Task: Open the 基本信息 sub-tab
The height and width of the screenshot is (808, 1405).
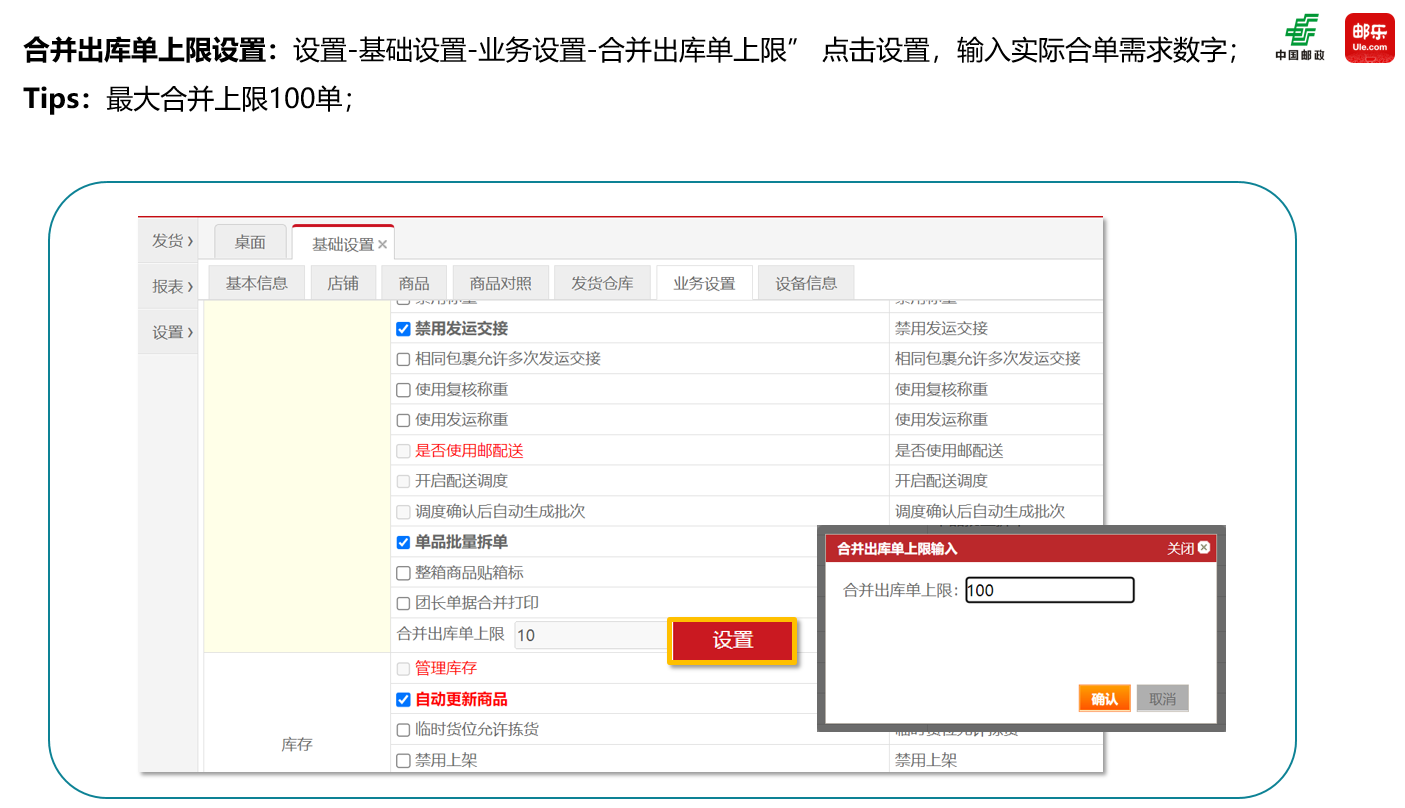Action: tap(257, 283)
